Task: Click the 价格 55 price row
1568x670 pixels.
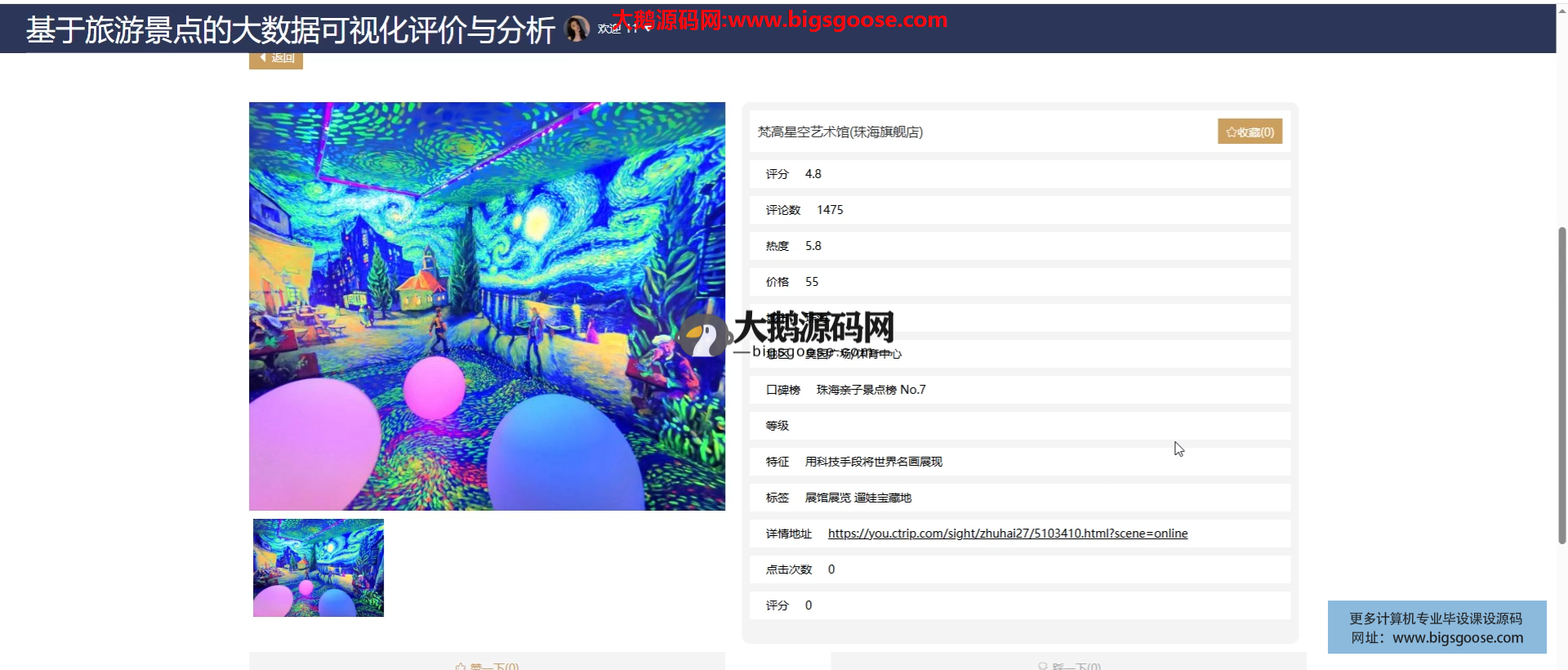Action: (1019, 282)
